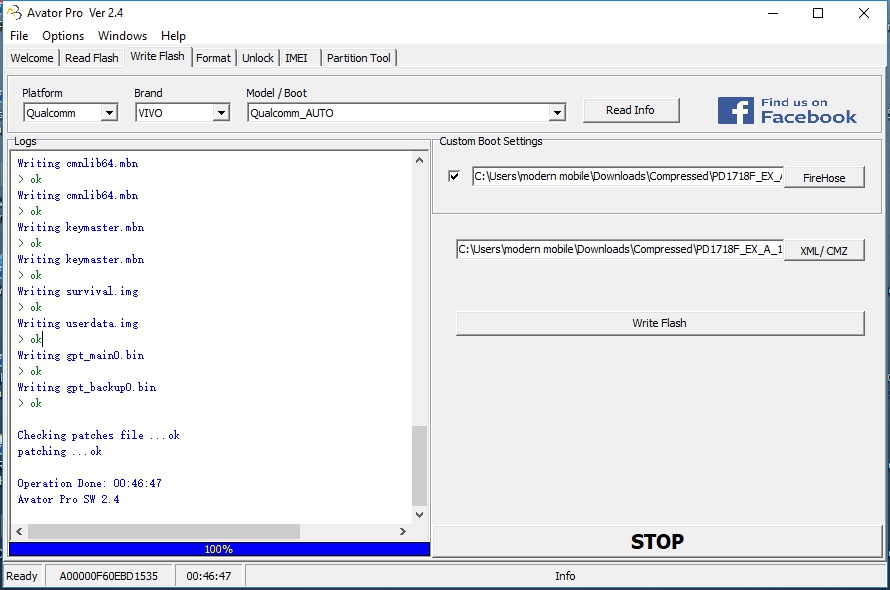Toggle the custom FireHose boot checkbox
The width and height of the screenshot is (890, 590).
454,176
